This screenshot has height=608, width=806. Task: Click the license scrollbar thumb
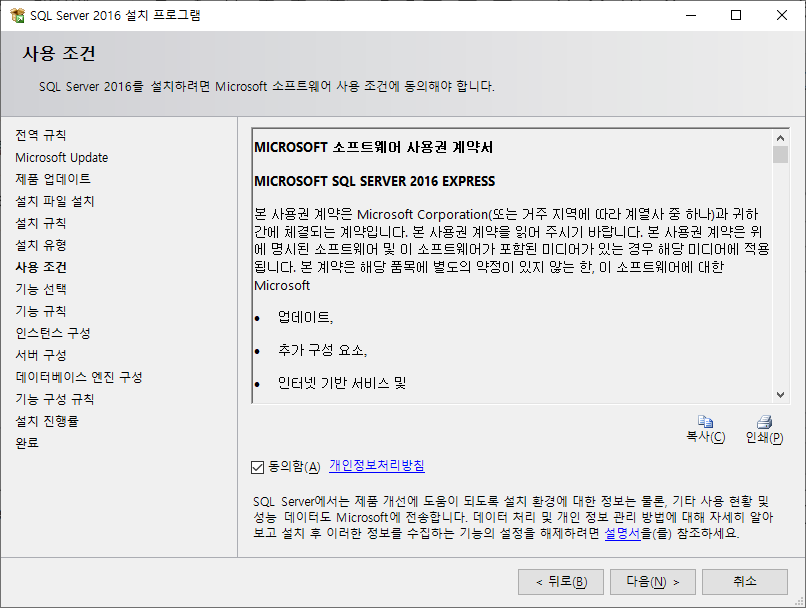780,154
